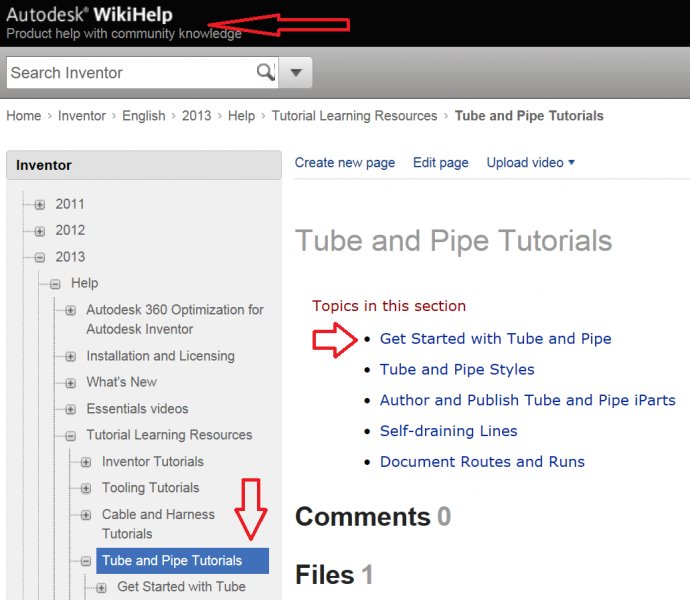Go to the Home breadcrumb
Image resolution: width=690 pixels, height=600 pixels.
(x=23, y=116)
